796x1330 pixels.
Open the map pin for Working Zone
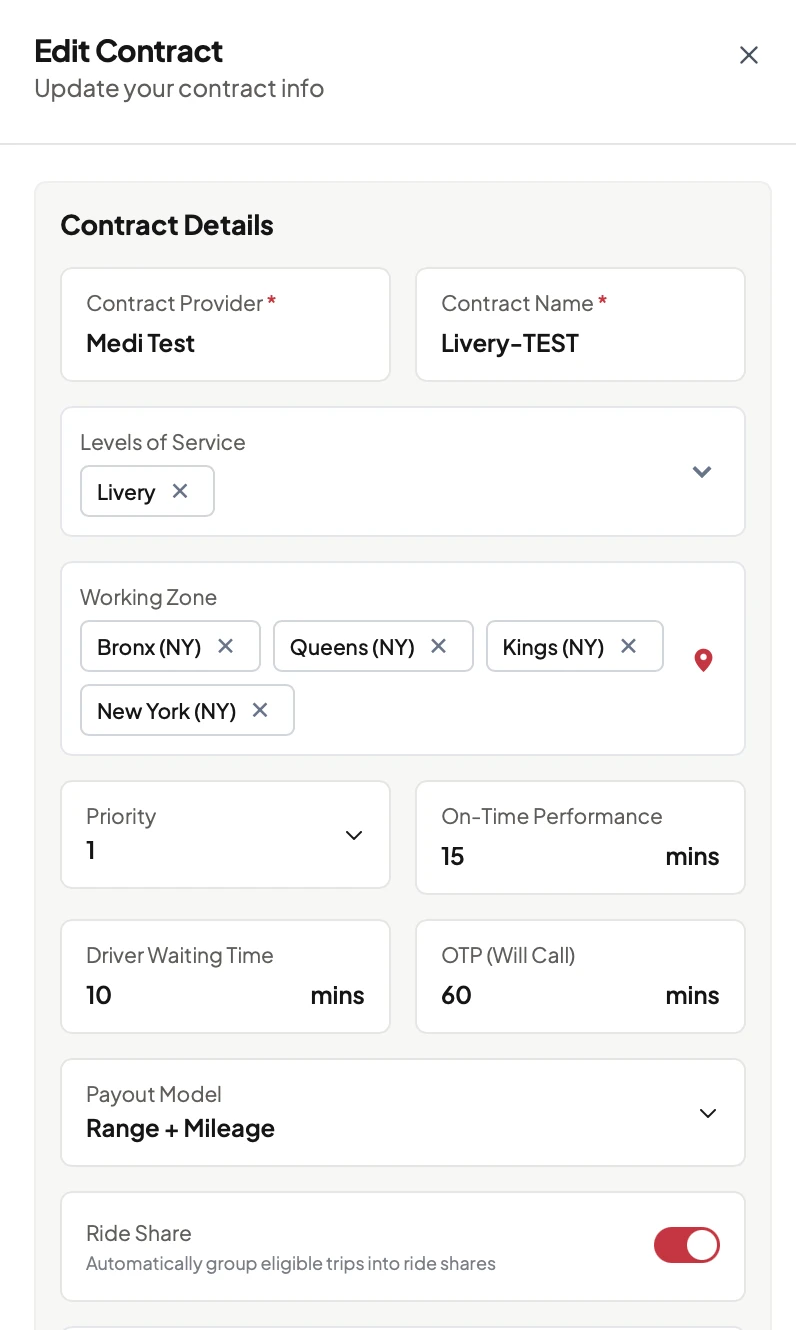pos(703,660)
